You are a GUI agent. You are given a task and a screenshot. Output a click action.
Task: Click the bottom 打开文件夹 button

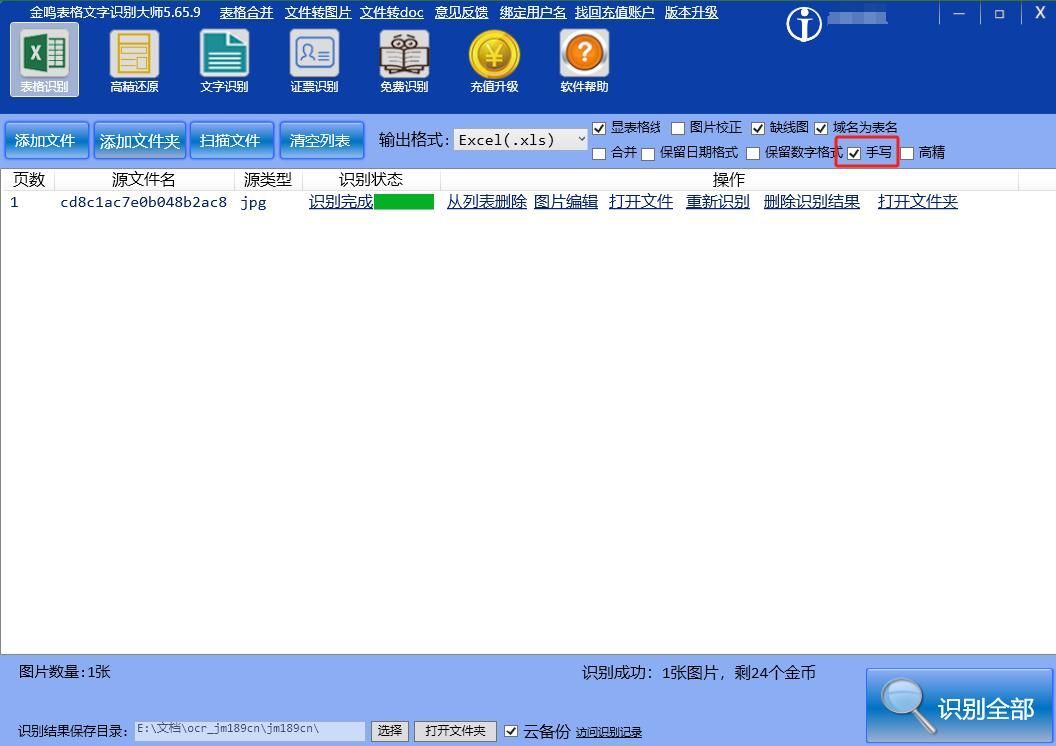[x=455, y=731]
